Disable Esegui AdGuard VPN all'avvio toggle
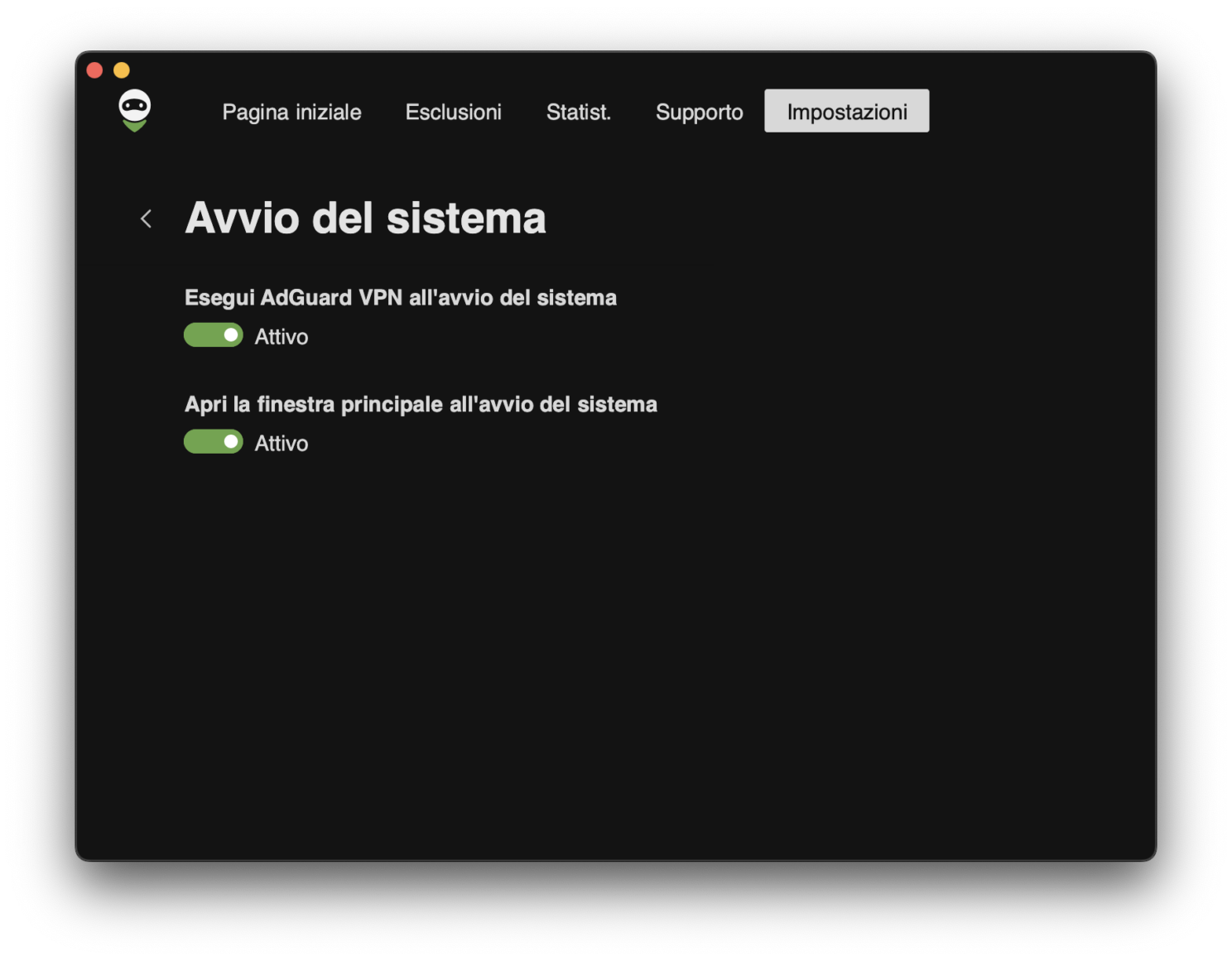The image size is (1232, 961). (213, 335)
